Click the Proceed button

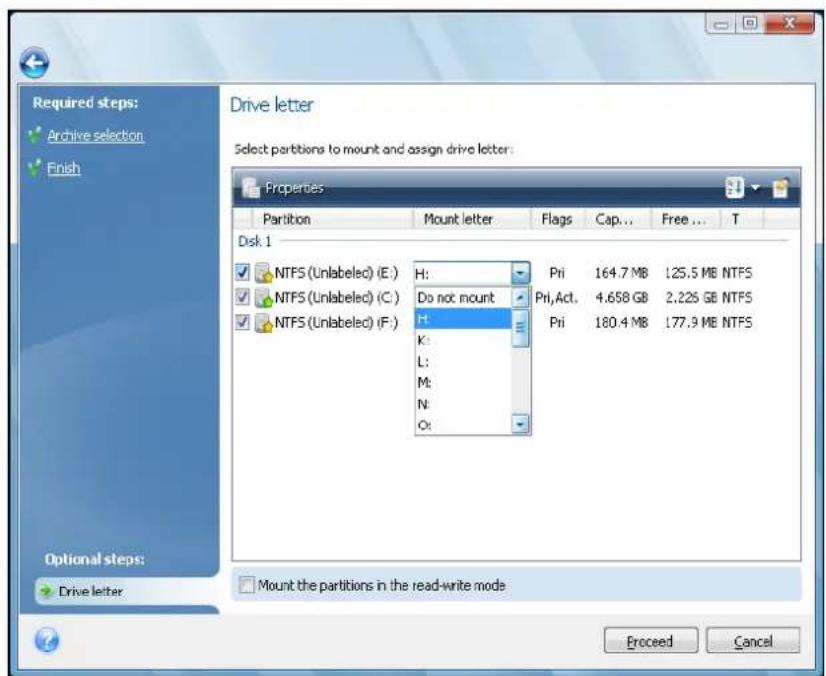click(651, 641)
